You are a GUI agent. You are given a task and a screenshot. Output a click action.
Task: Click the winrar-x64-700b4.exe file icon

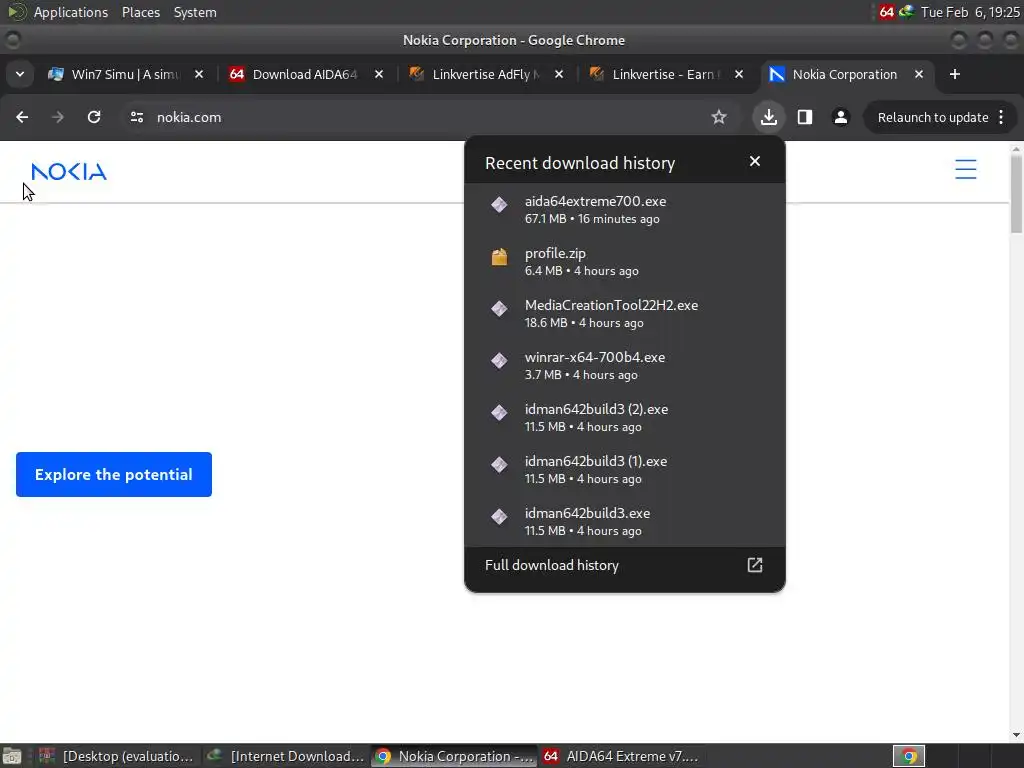[500, 360]
